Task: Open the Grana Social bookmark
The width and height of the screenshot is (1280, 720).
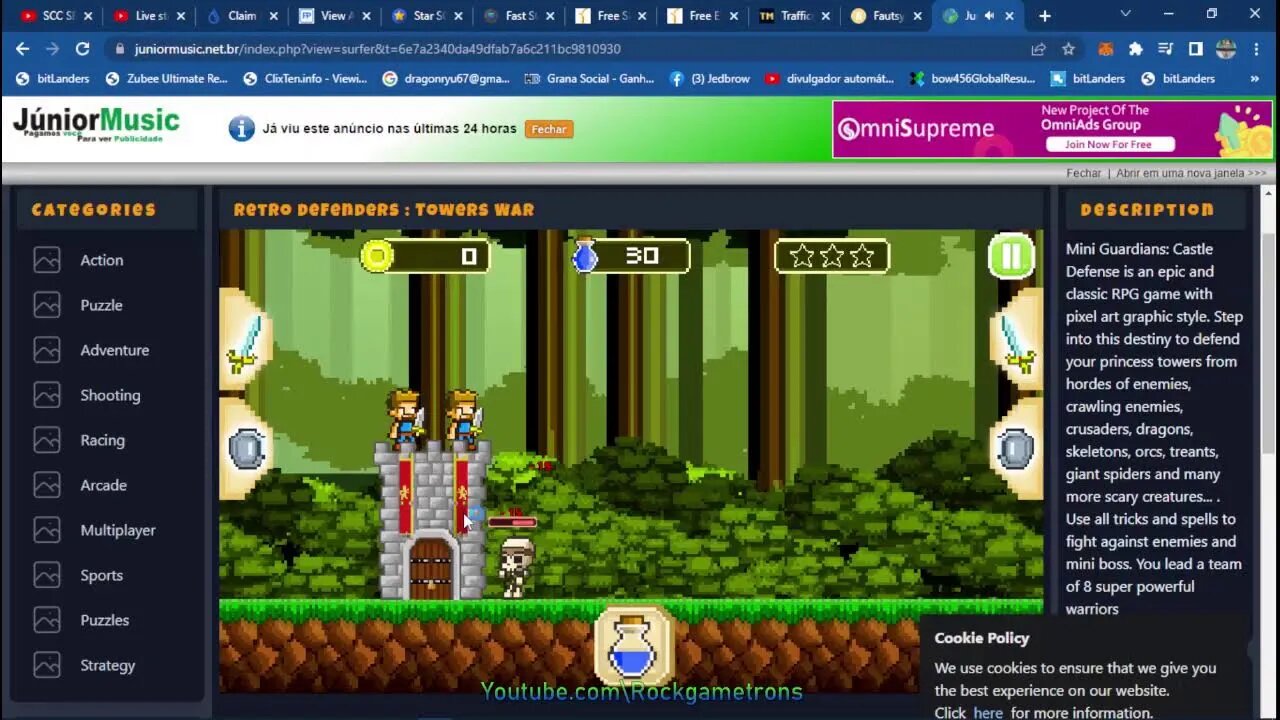Action: tap(589, 78)
